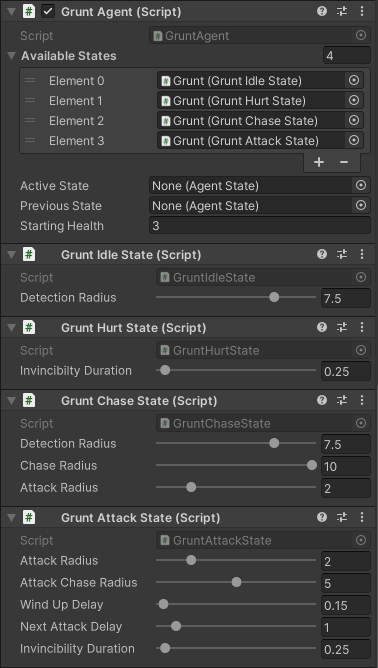The width and height of the screenshot is (378, 668).
Task: Click the Chase Radius slider handle
Action: click(x=312, y=465)
